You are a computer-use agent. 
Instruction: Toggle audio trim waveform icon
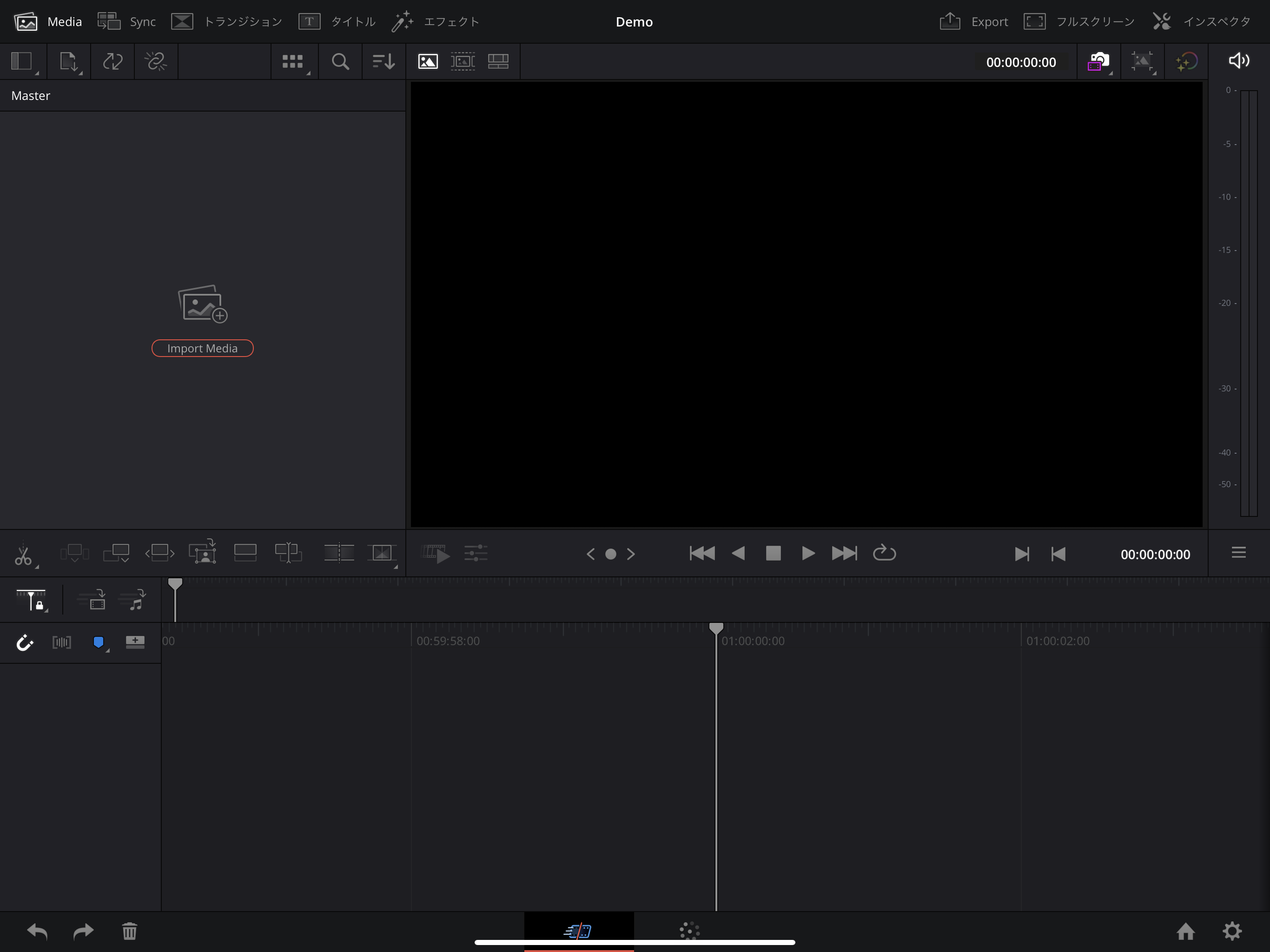(x=62, y=642)
